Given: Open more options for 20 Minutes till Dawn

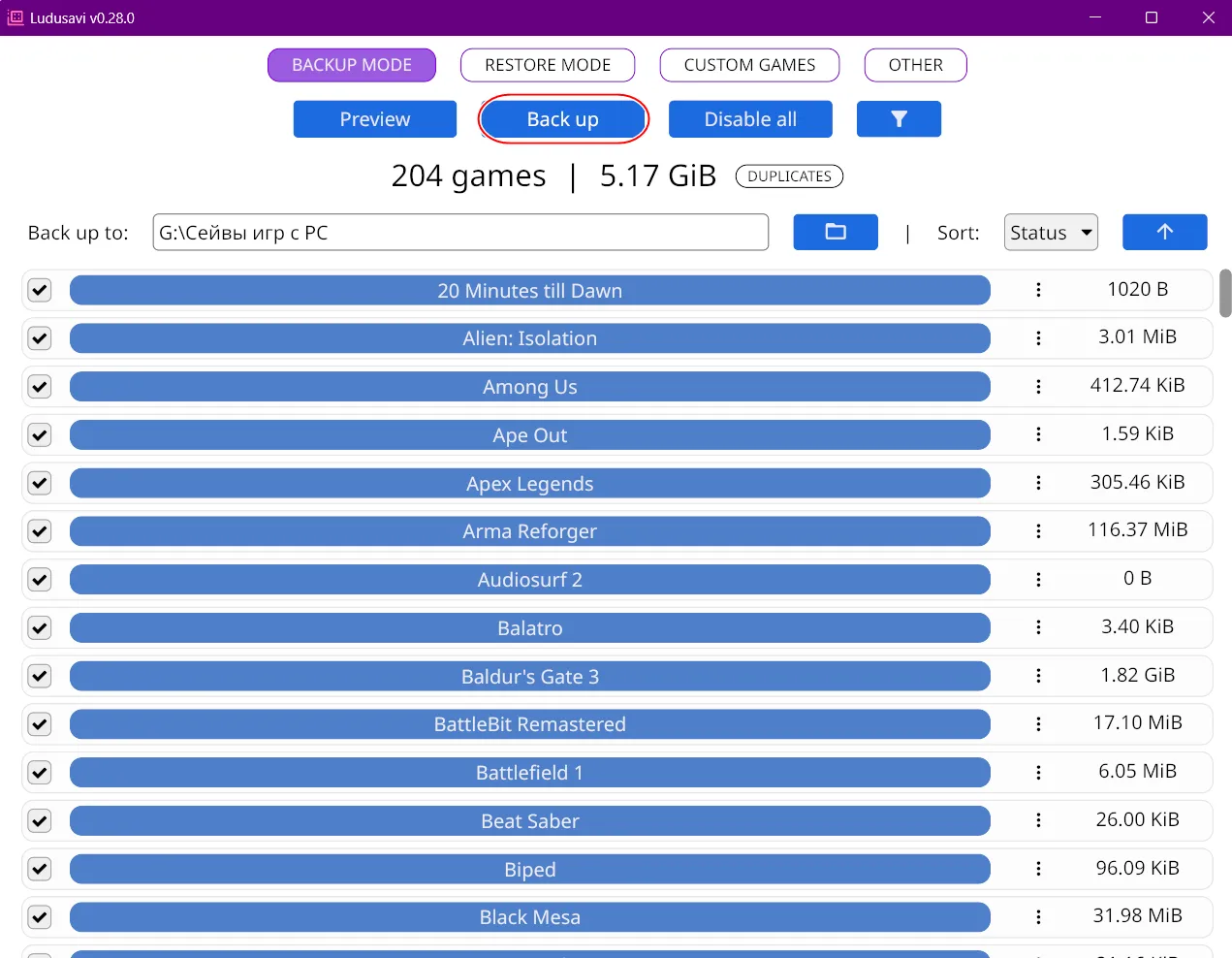Looking at the screenshot, I should (x=1038, y=290).
